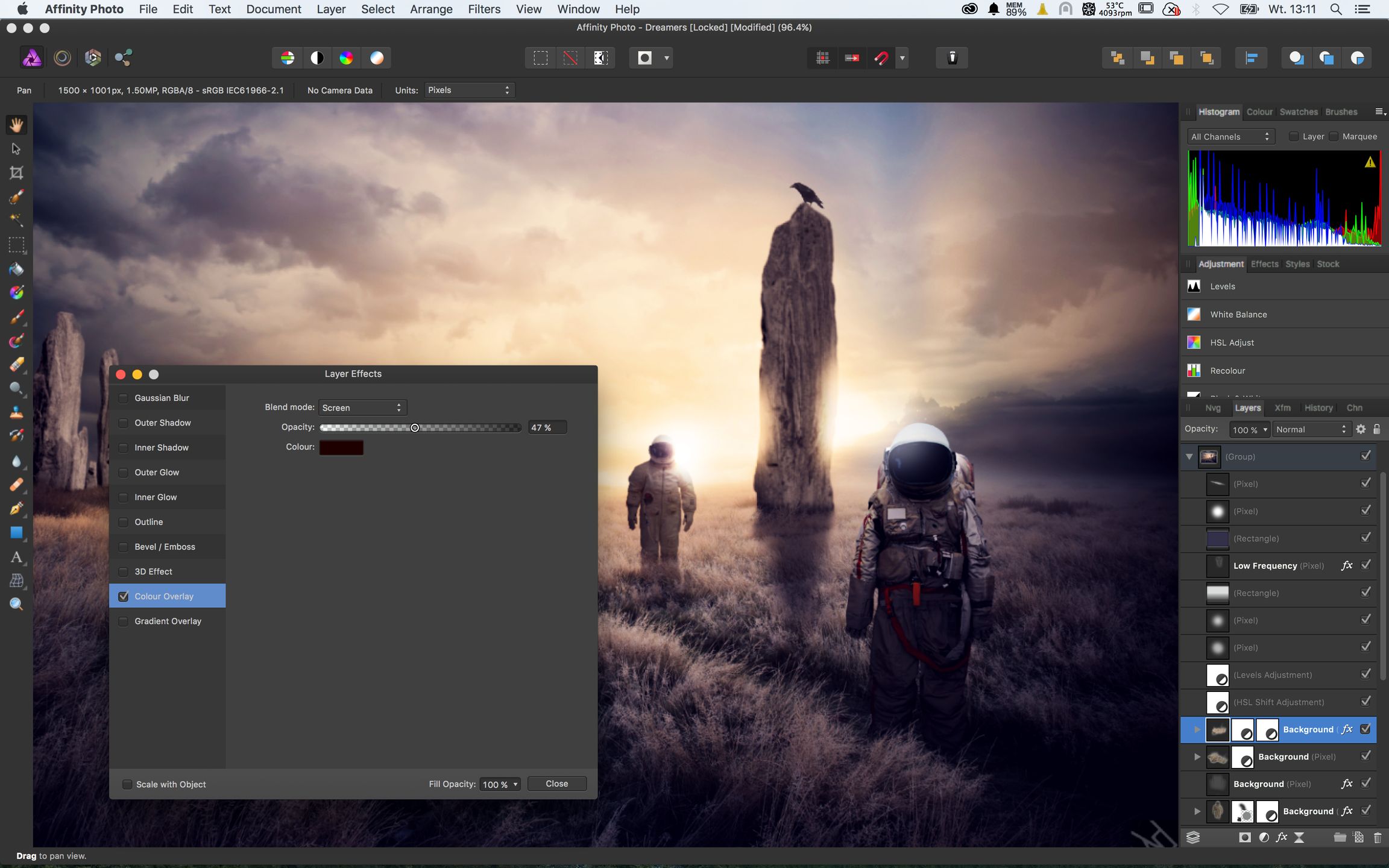1389x868 pixels.
Task: Open the Fill Opacity dropdown
Action: point(500,784)
